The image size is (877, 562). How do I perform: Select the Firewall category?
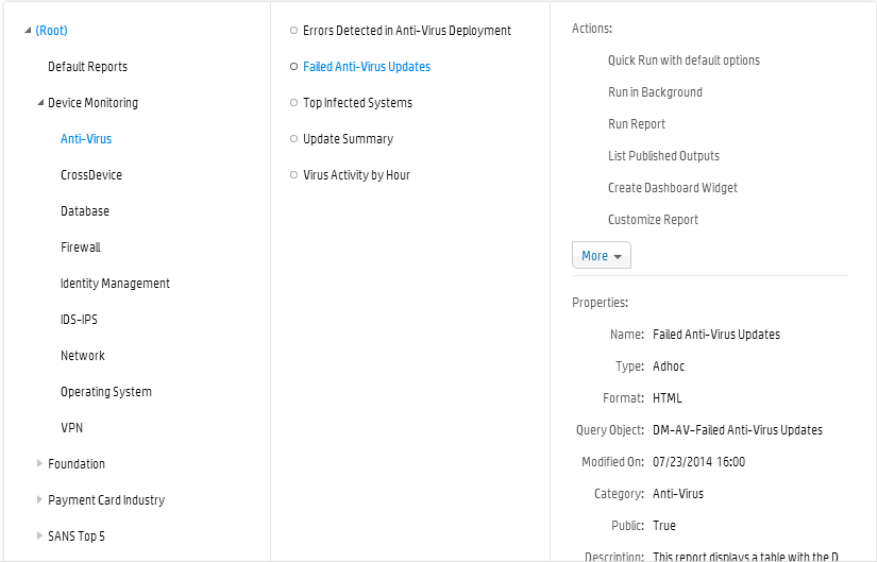(80, 247)
